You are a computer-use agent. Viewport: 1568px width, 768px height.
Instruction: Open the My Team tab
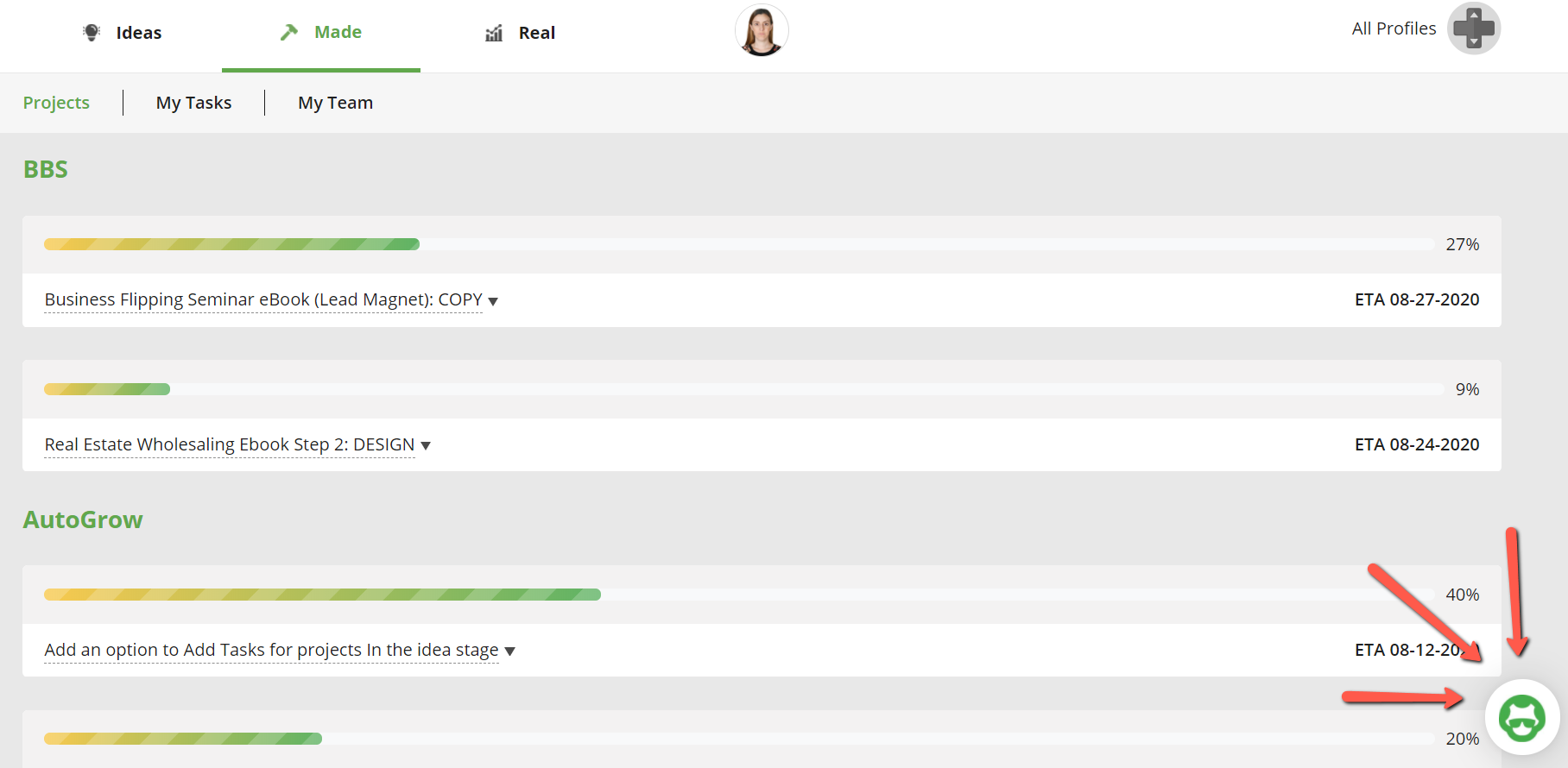[x=335, y=103]
